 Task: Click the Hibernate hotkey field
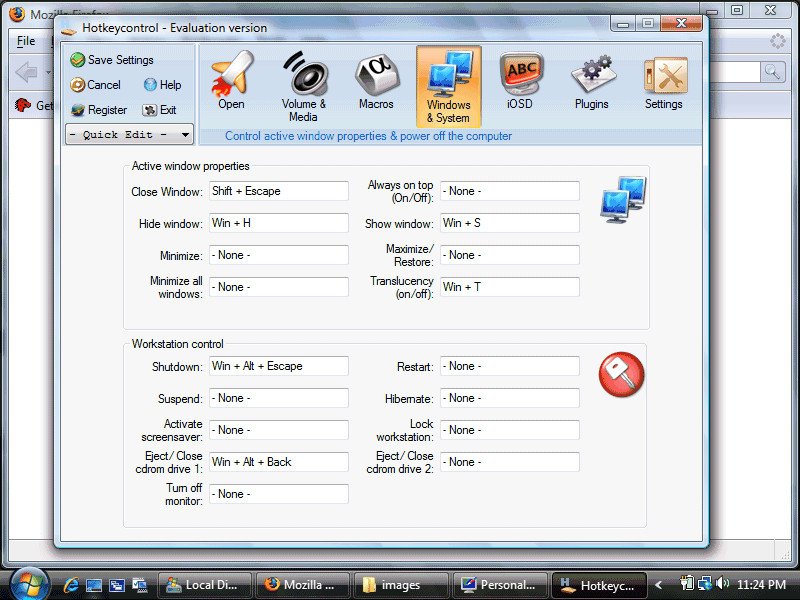coord(510,398)
